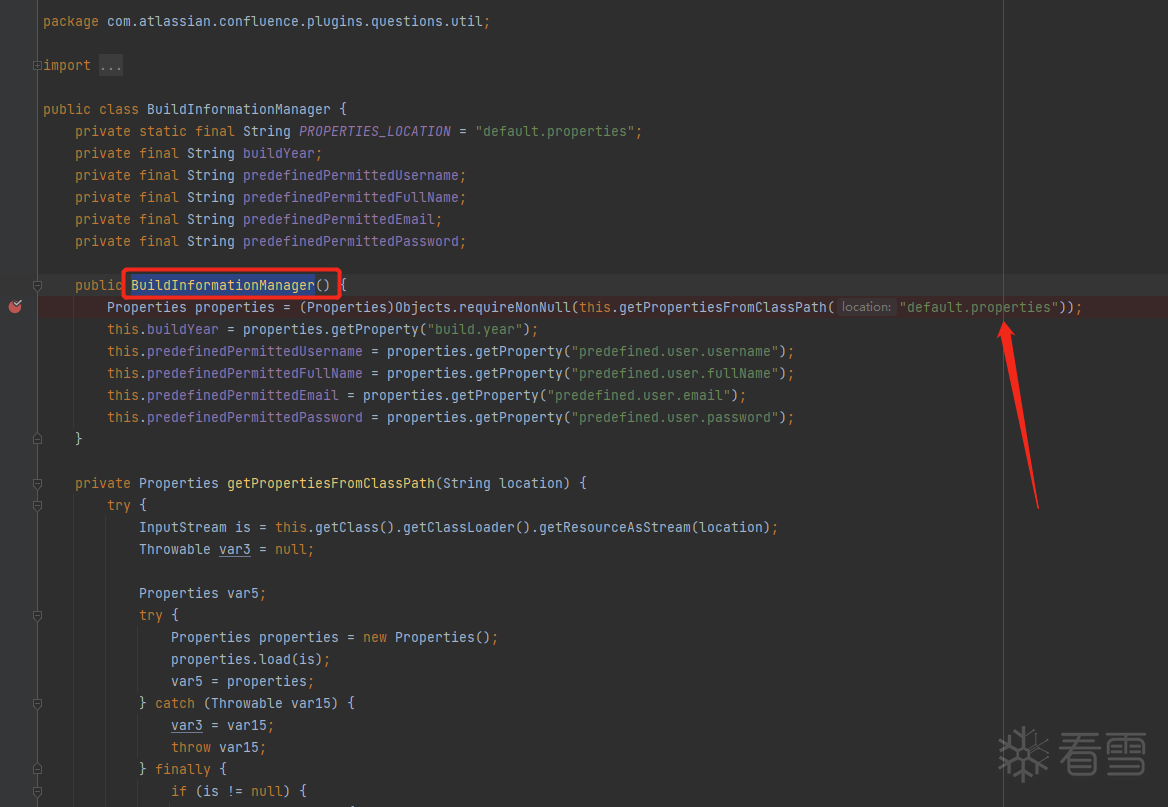Click the throw var15 statement
The width and height of the screenshot is (1168, 807).
(218, 747)
